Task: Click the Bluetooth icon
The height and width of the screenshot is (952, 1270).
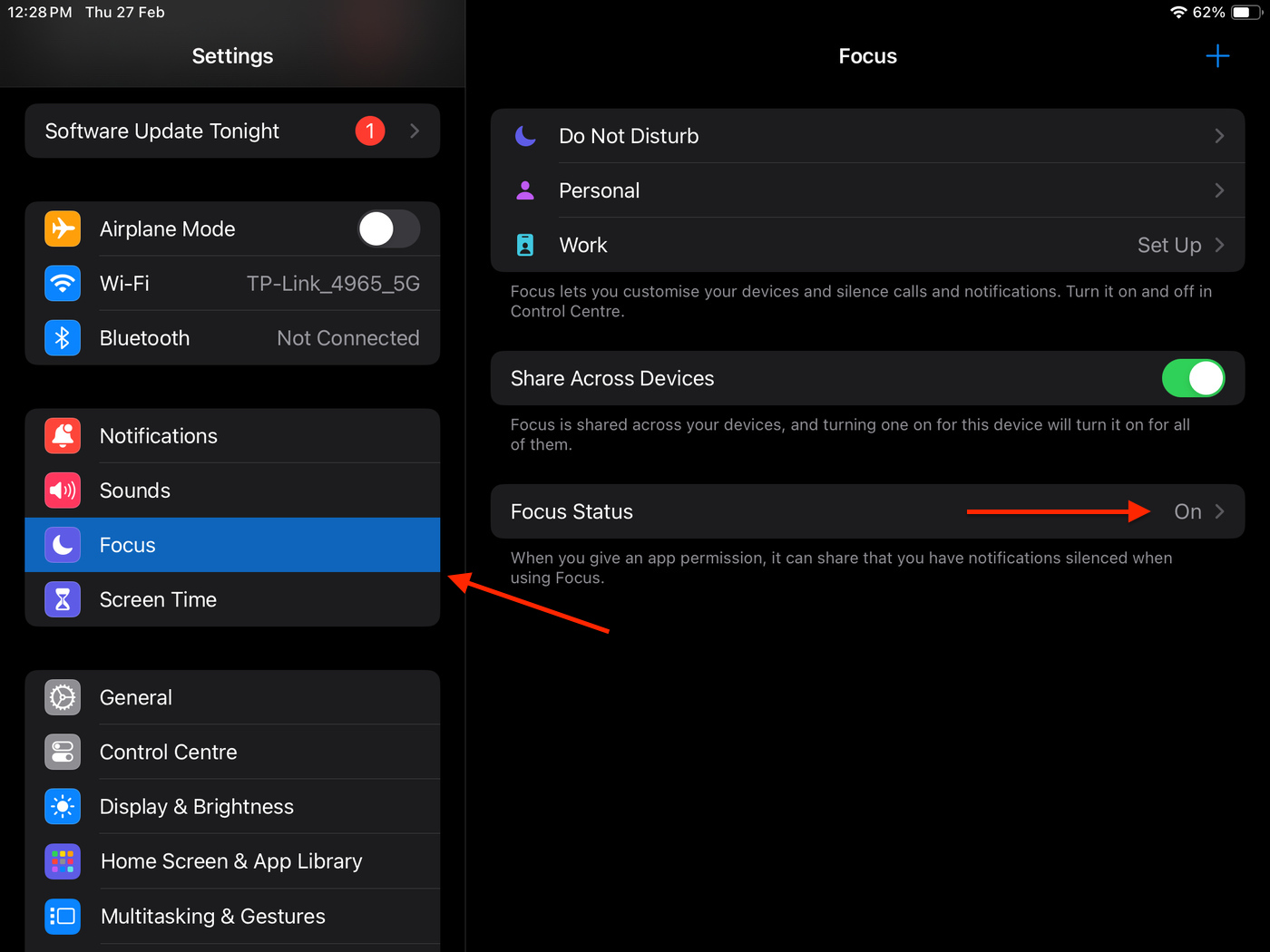Action: click(62, 337)
